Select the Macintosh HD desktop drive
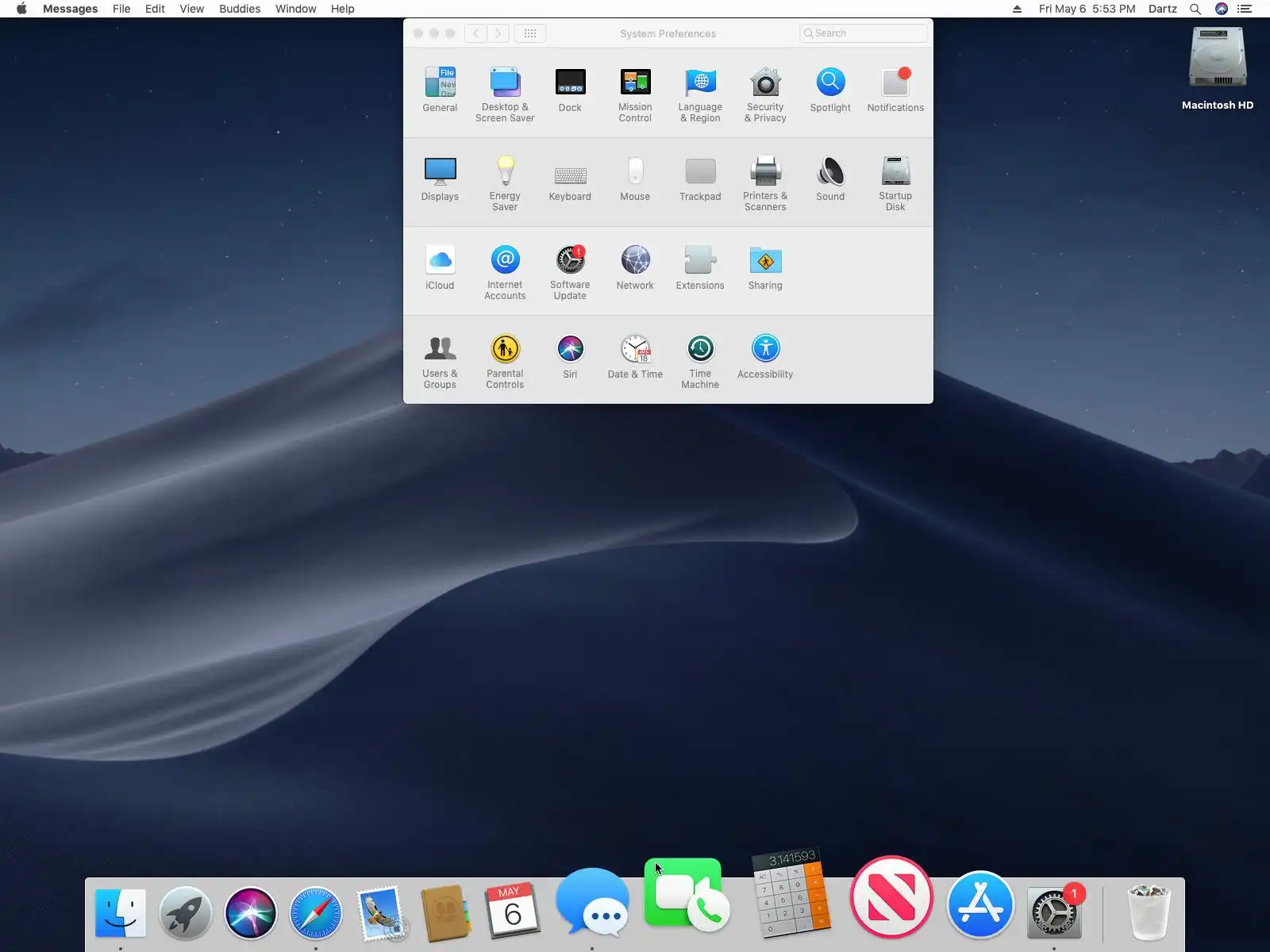 click(1218, 69)
